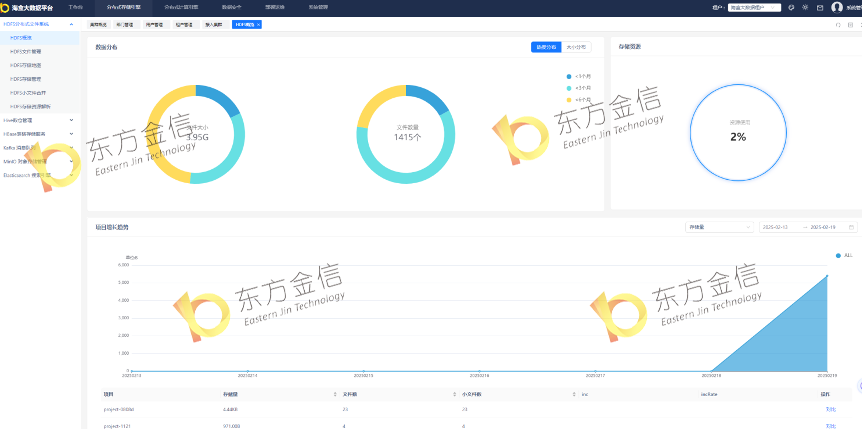This screenshot has height=429, width=862.
Task: Click the 2025-02-13 start date field
Action: pyautogui.click(x=775, y=227)
